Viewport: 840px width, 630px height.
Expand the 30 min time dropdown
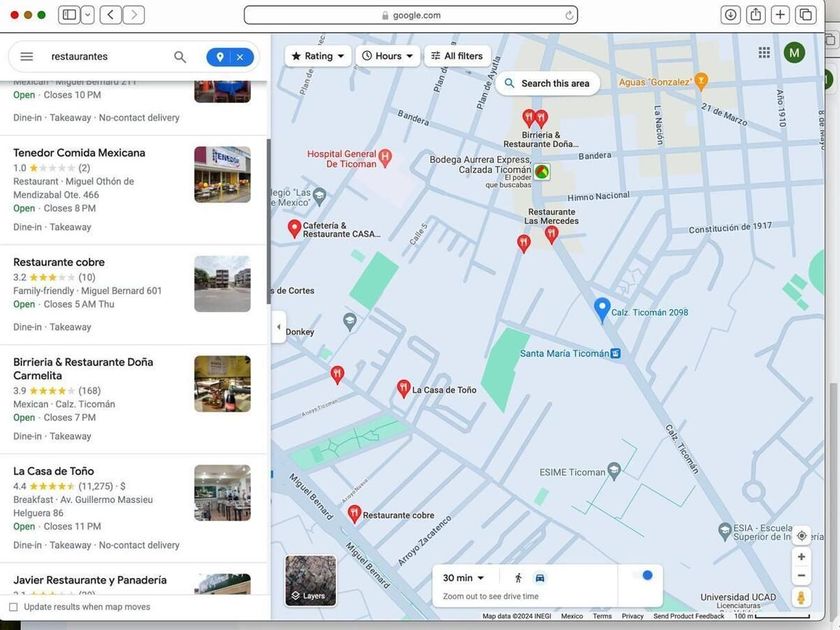[463, 578]
